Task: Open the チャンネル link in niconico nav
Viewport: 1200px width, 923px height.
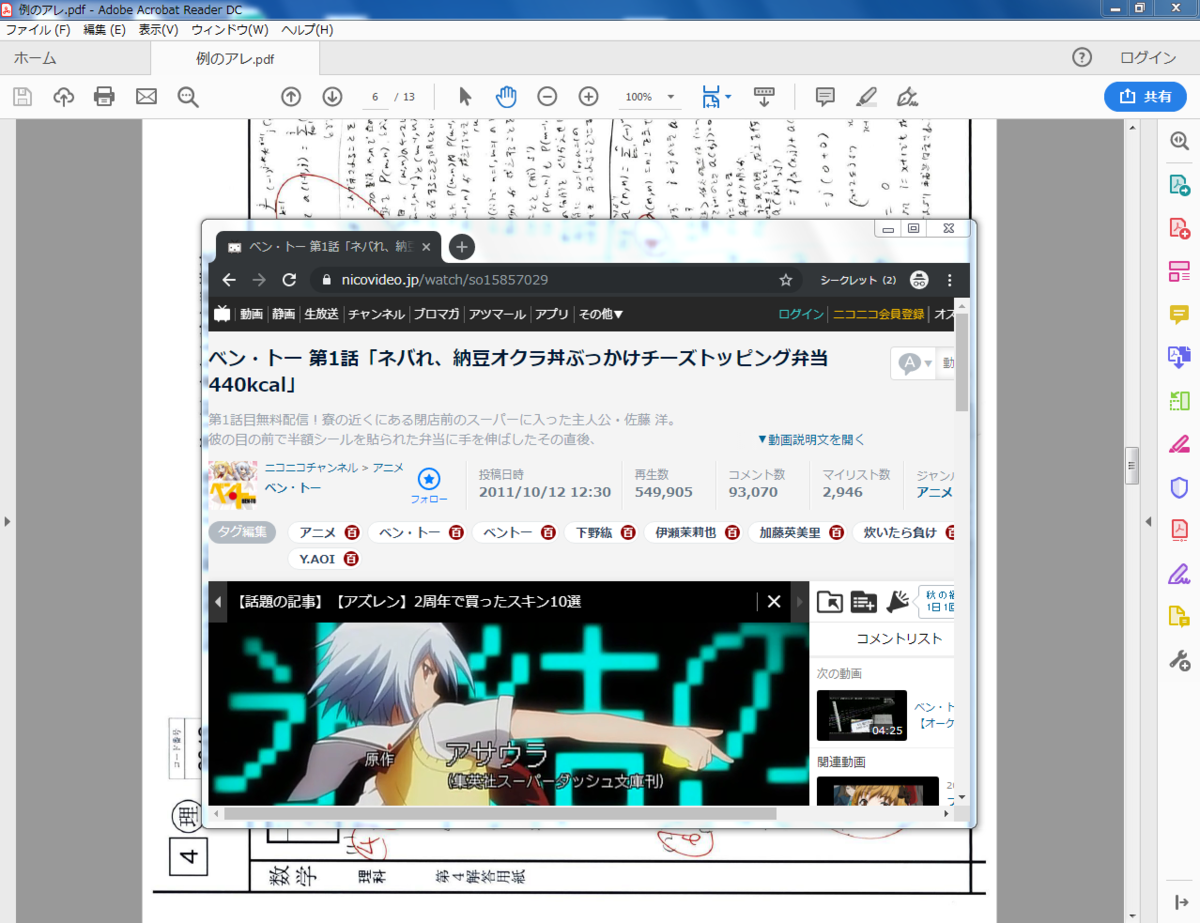Action: pos(376,314)
